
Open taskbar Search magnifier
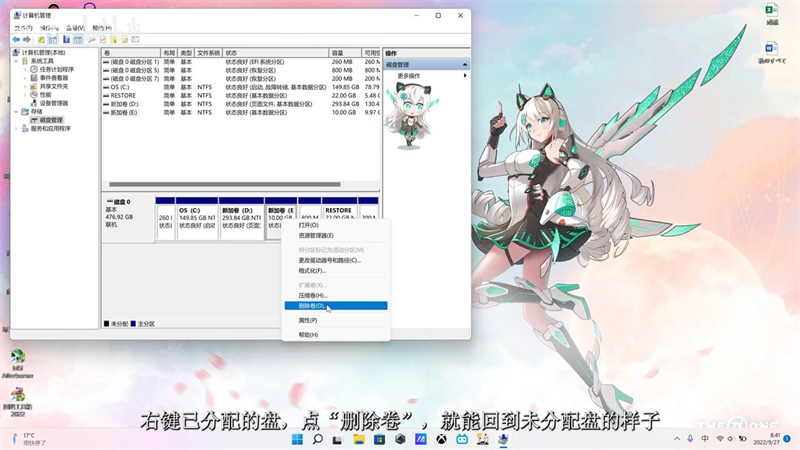[317, 439]
